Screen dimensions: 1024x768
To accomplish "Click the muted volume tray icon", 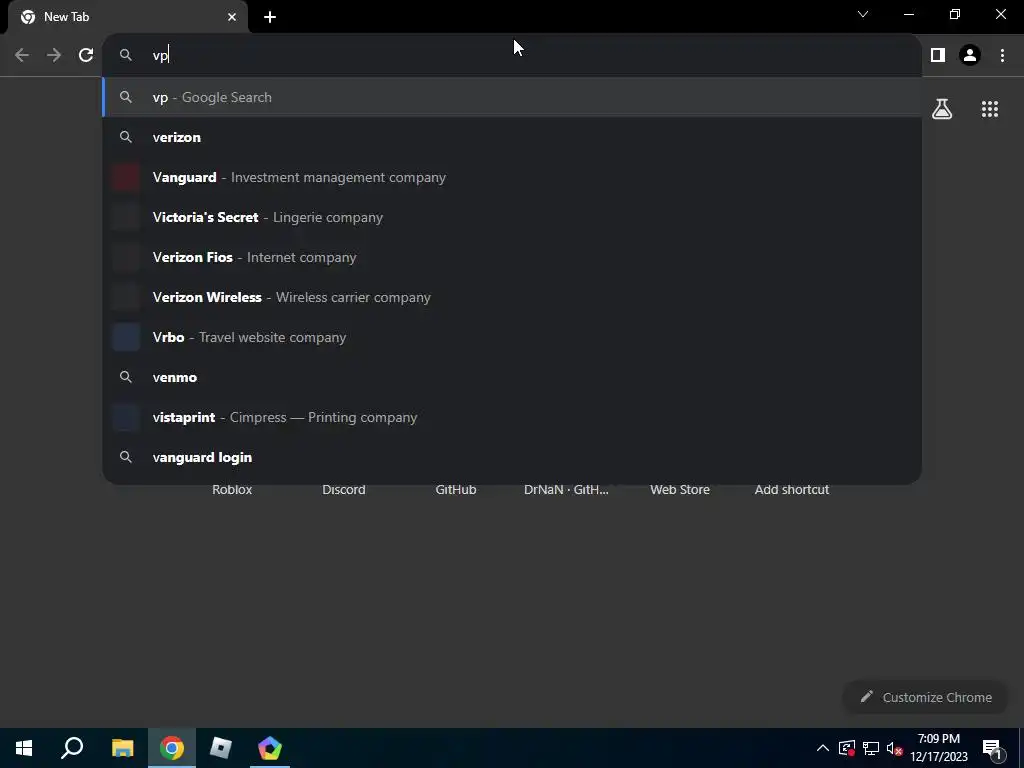I will tap(895, 748).
